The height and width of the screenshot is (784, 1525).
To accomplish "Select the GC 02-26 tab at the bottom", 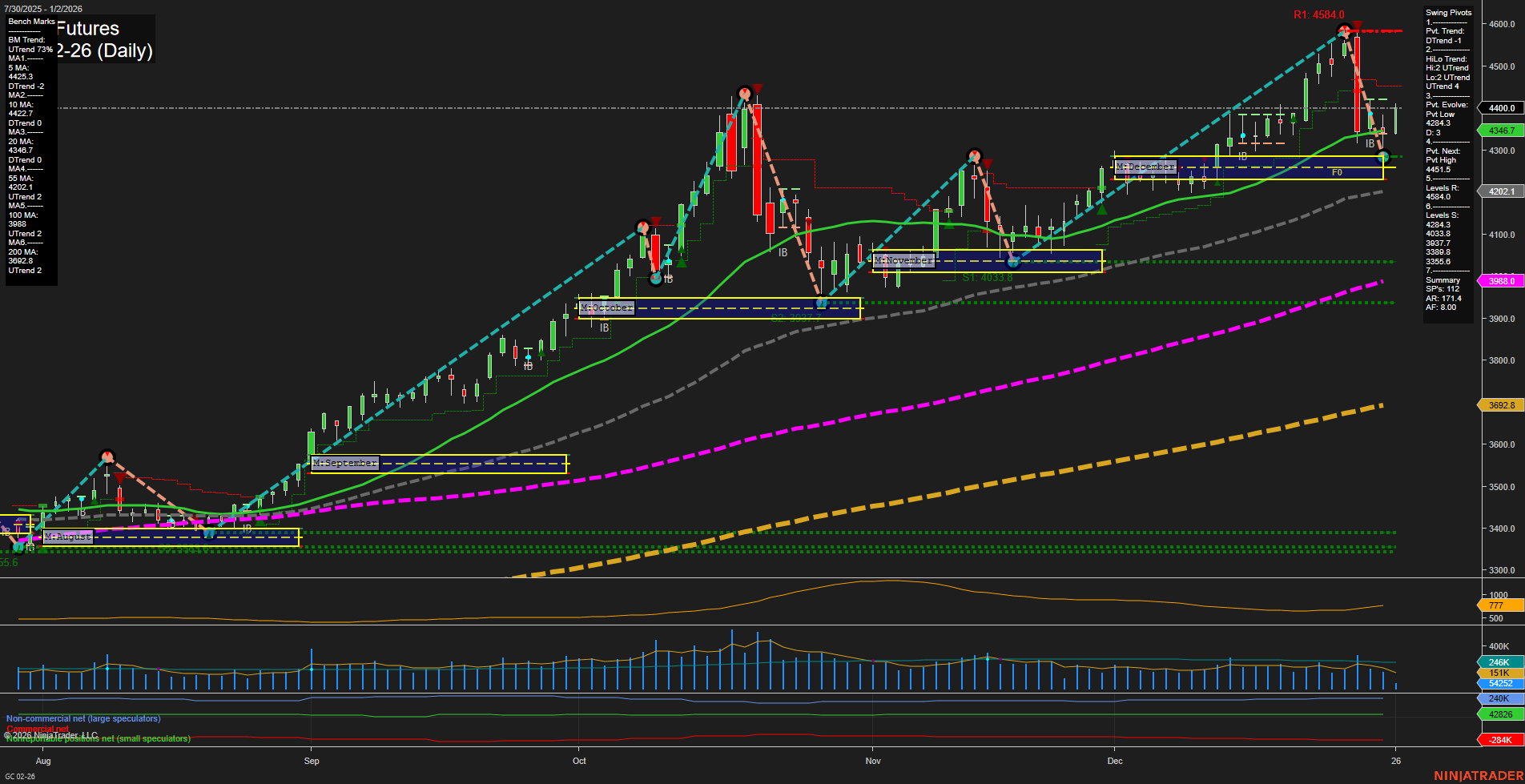I will click(x=22, y=775).
